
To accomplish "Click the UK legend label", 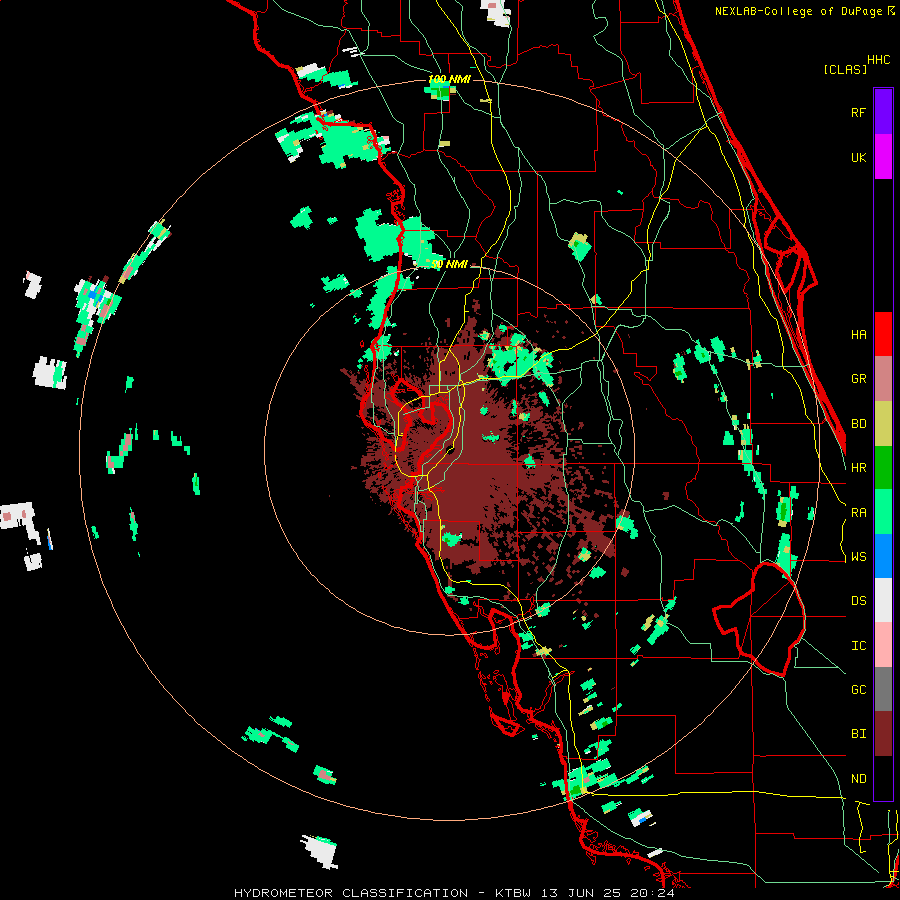I will 858,157.
